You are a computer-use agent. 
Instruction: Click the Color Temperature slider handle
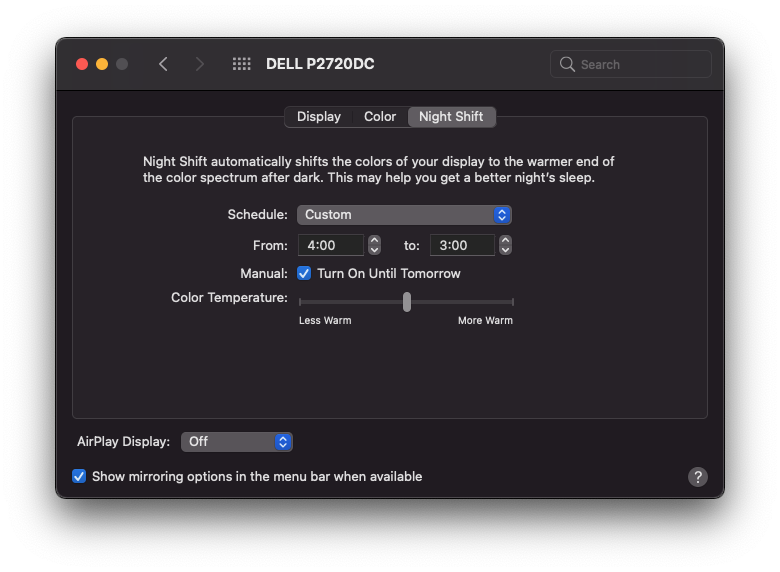406,301
